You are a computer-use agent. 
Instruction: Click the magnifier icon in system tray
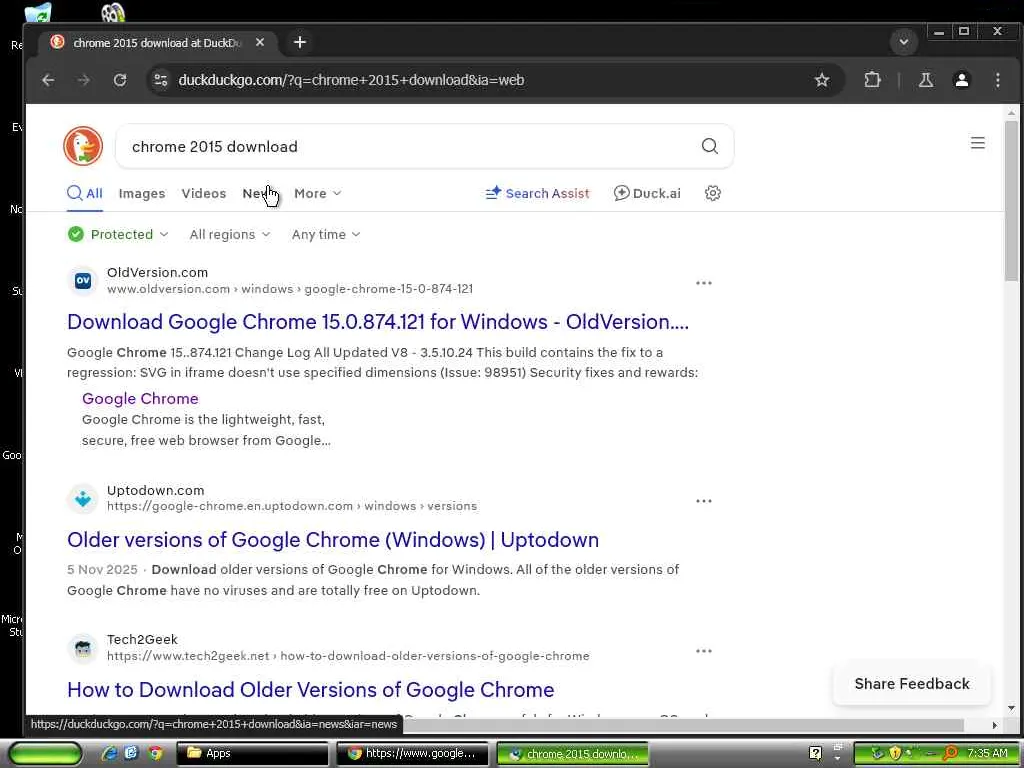click(x=950, y=753)
